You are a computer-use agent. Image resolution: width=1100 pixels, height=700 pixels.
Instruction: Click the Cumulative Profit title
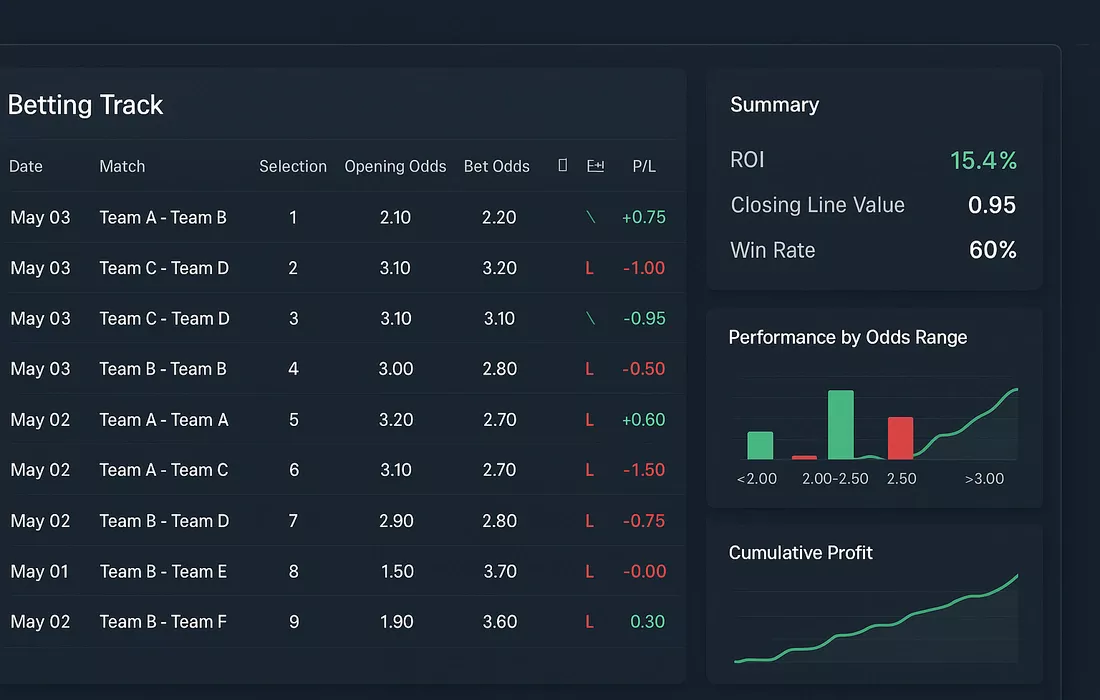click(800, 553)
